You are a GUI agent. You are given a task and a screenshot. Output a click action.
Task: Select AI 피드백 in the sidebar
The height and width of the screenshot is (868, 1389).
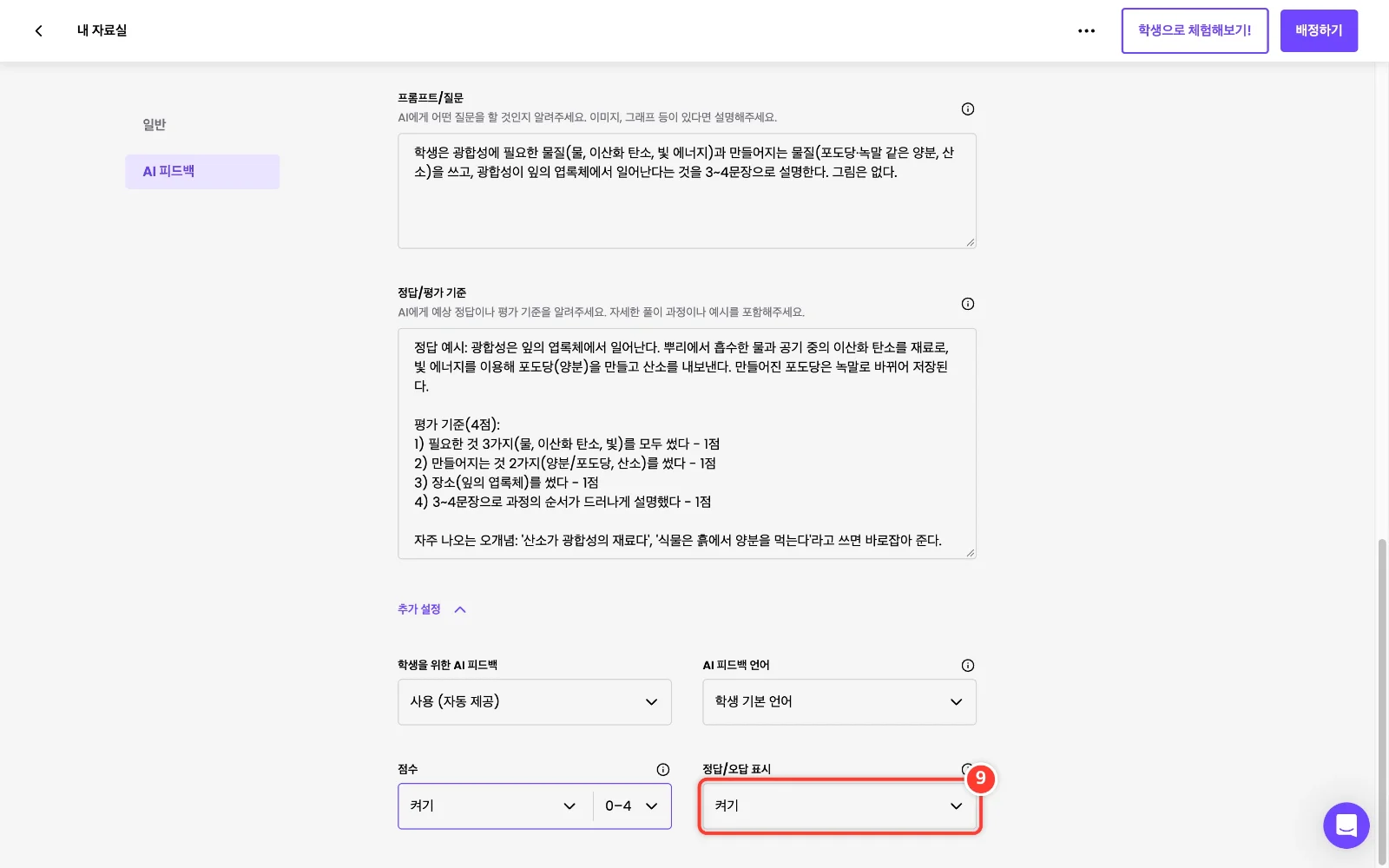(202, 172)
